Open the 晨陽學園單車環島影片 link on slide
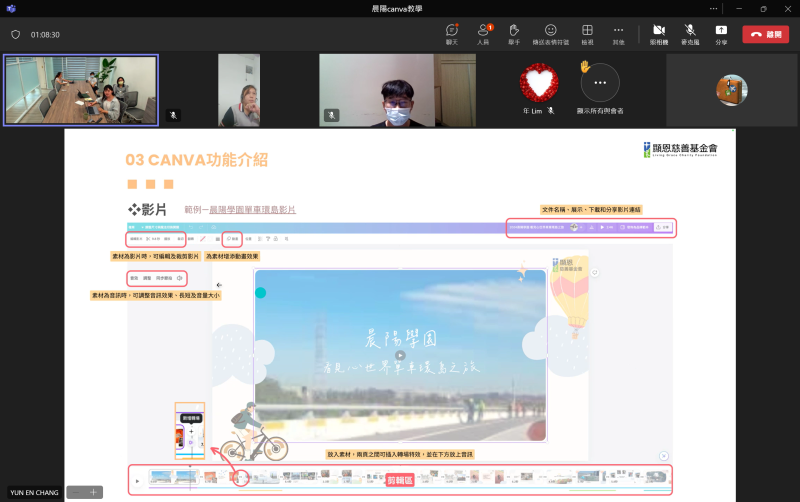 pos(253,210)
